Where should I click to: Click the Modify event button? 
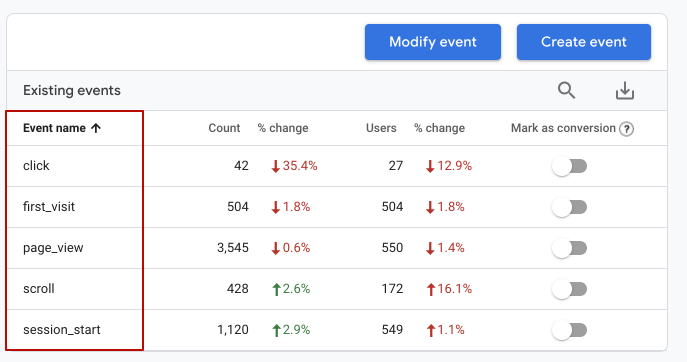(433, 42)
